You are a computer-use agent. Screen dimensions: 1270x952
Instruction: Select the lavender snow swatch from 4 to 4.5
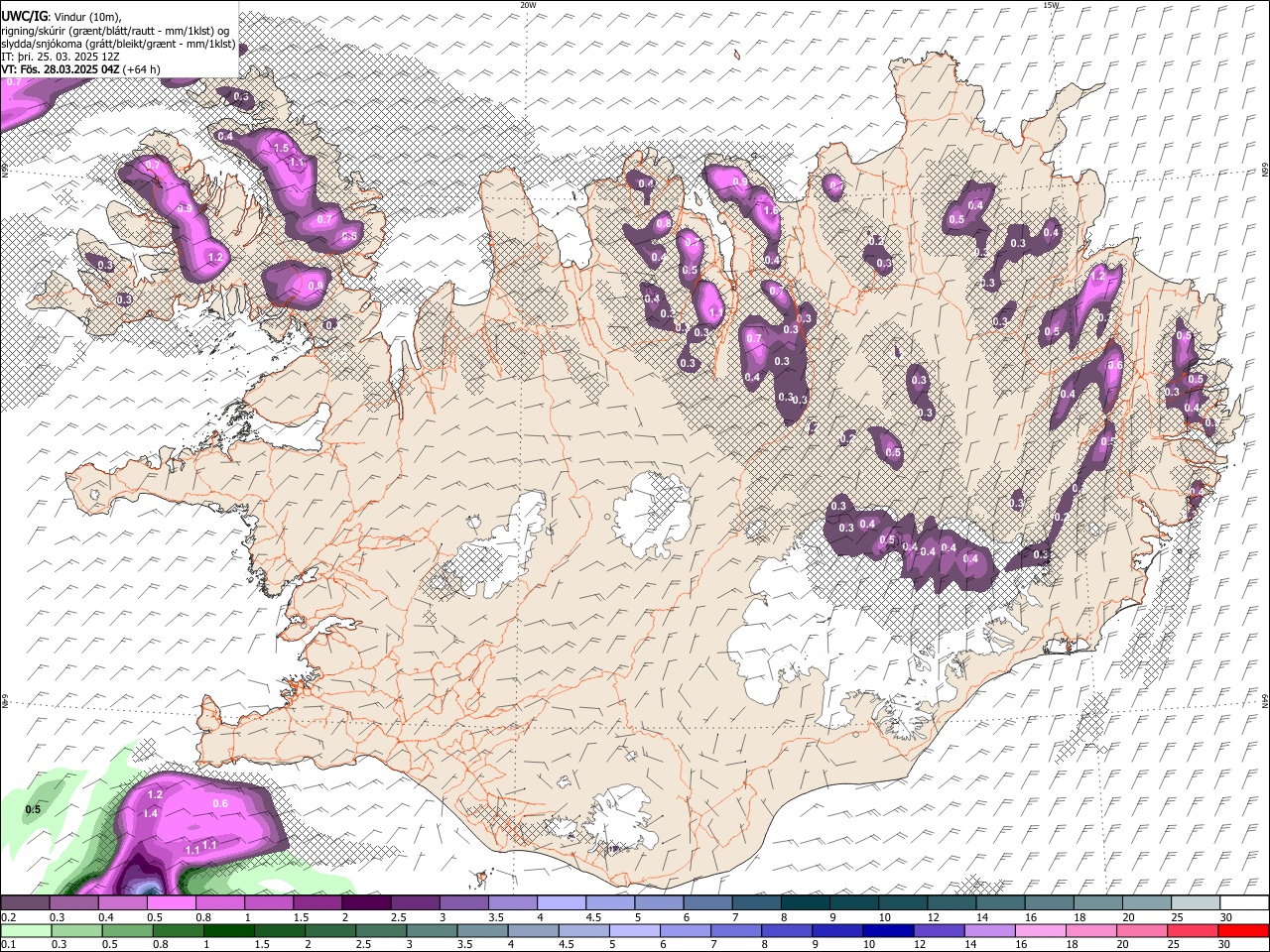point(562,903)
